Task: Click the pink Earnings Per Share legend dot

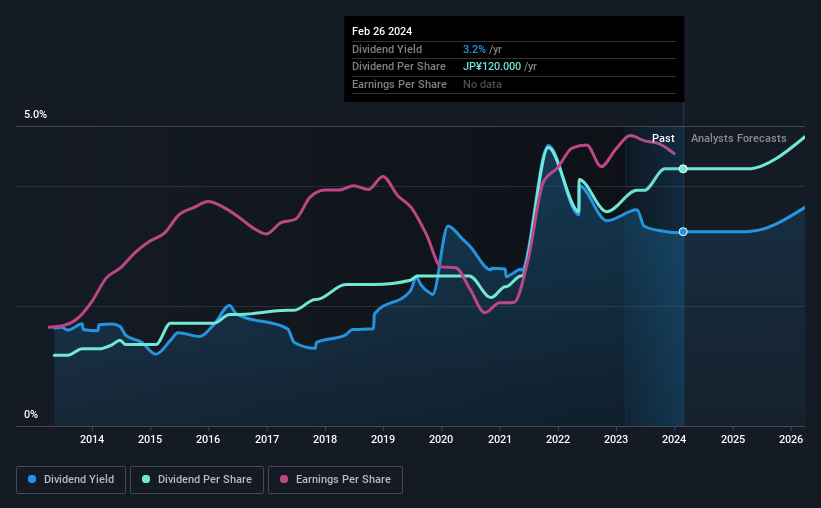Action: (284, 479)
